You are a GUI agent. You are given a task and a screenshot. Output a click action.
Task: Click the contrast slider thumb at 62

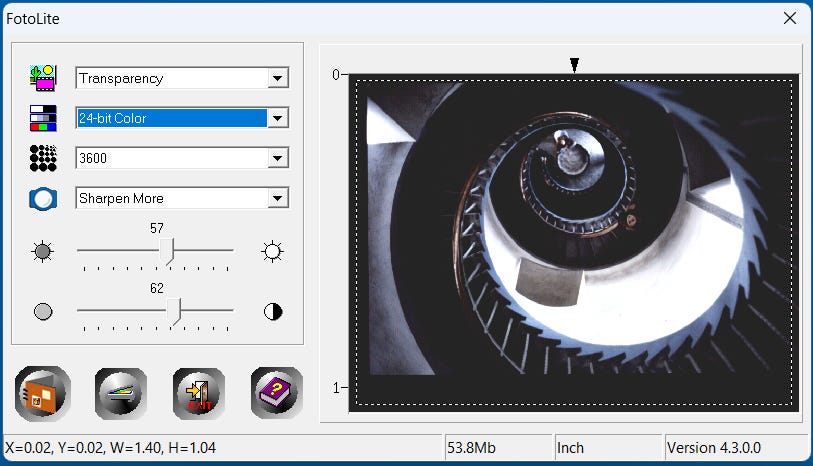[174, 312]
